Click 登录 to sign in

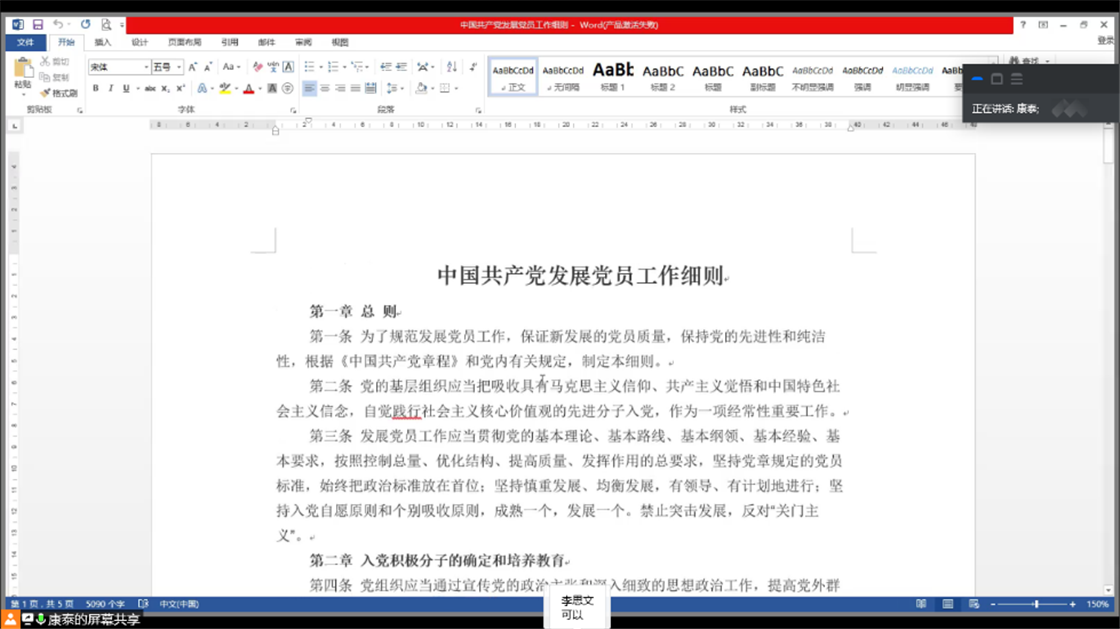coord(1106,41)
